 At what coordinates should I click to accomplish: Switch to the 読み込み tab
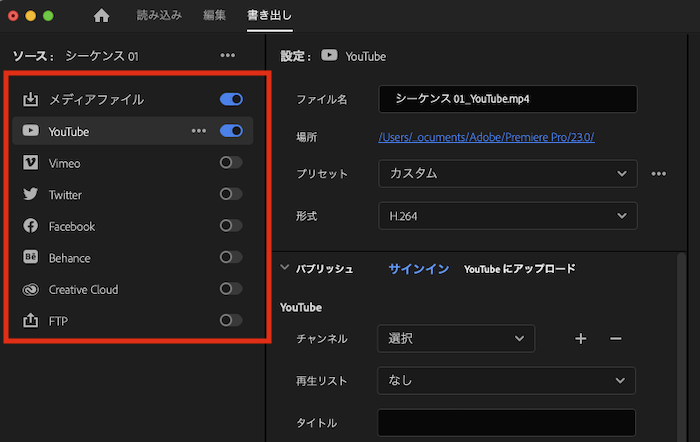[x=159, y=16]
